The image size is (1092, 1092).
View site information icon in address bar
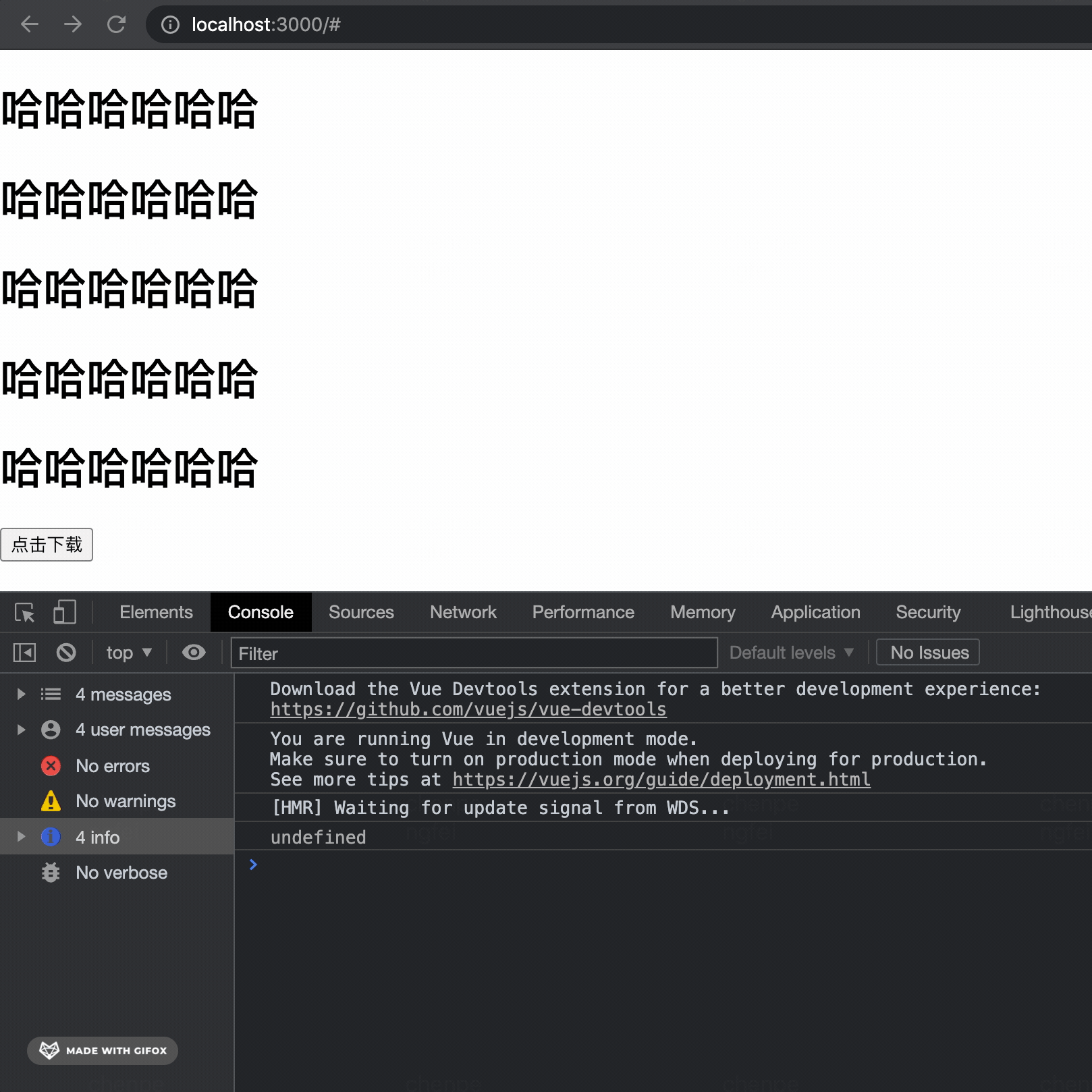point(170,25)
